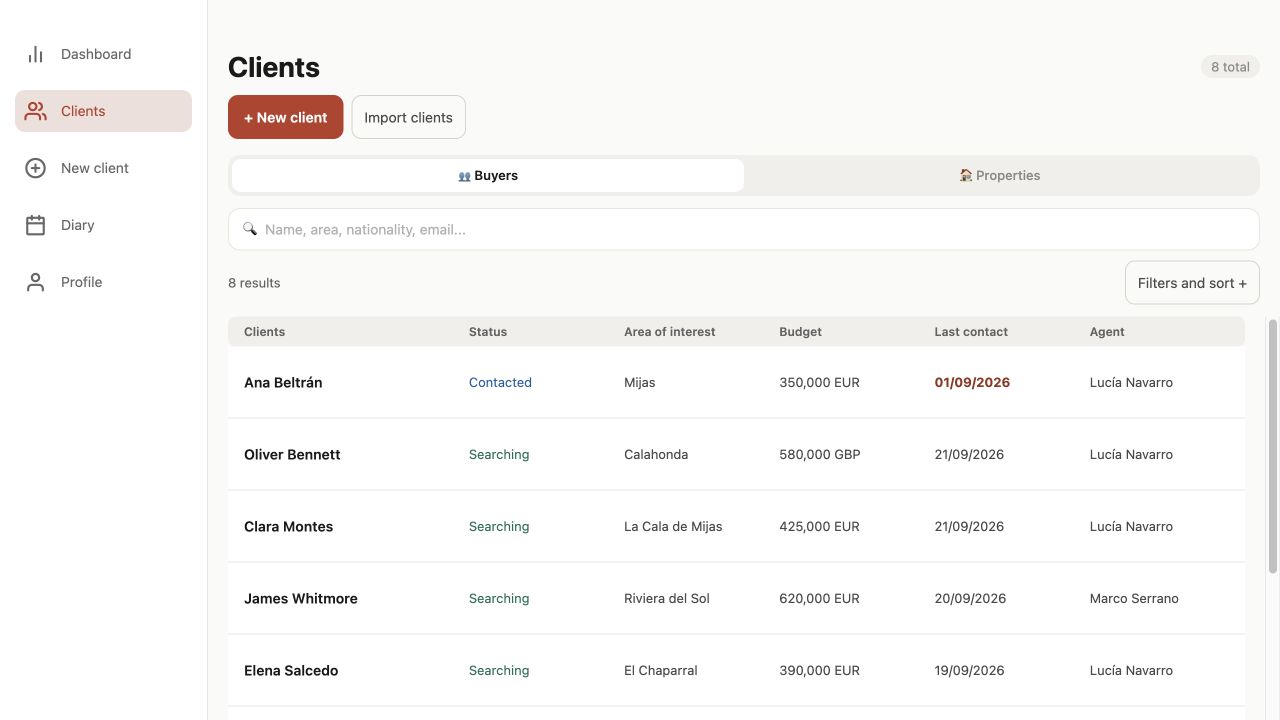Click the 8 total badge
Image resolution: width=1280 pixels, height=720 pixels.
(1230, 67)
